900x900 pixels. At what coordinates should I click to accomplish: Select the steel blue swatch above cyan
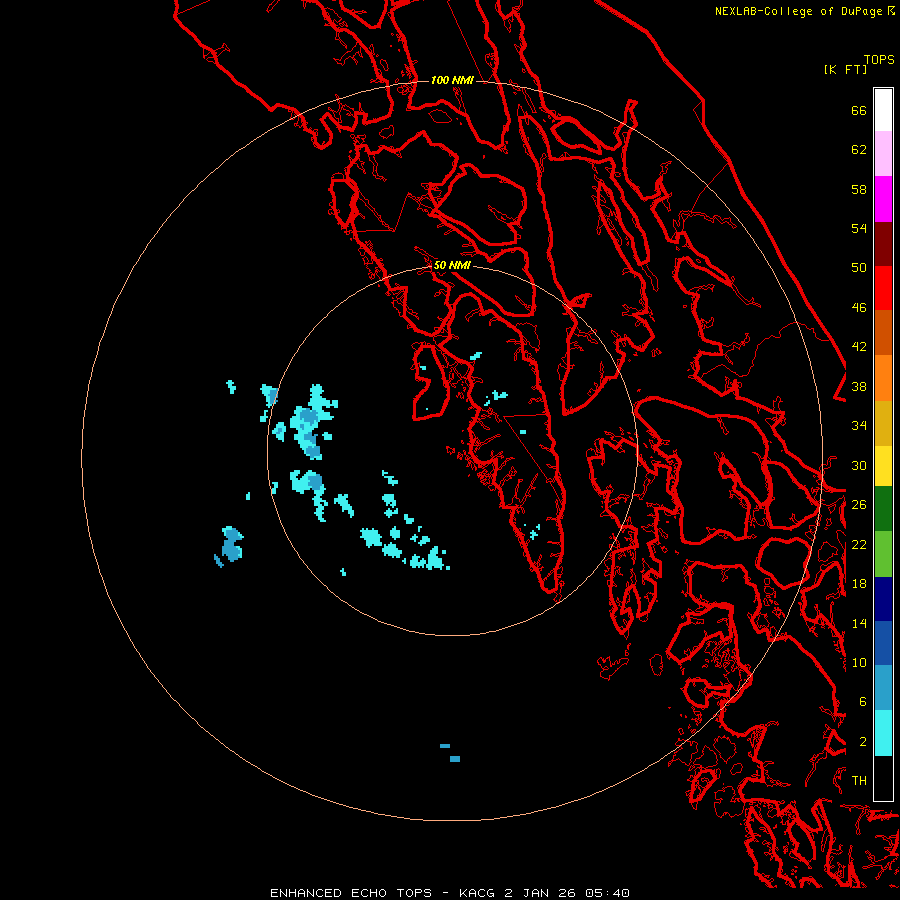pyautogui.click(x=883, y=688)
